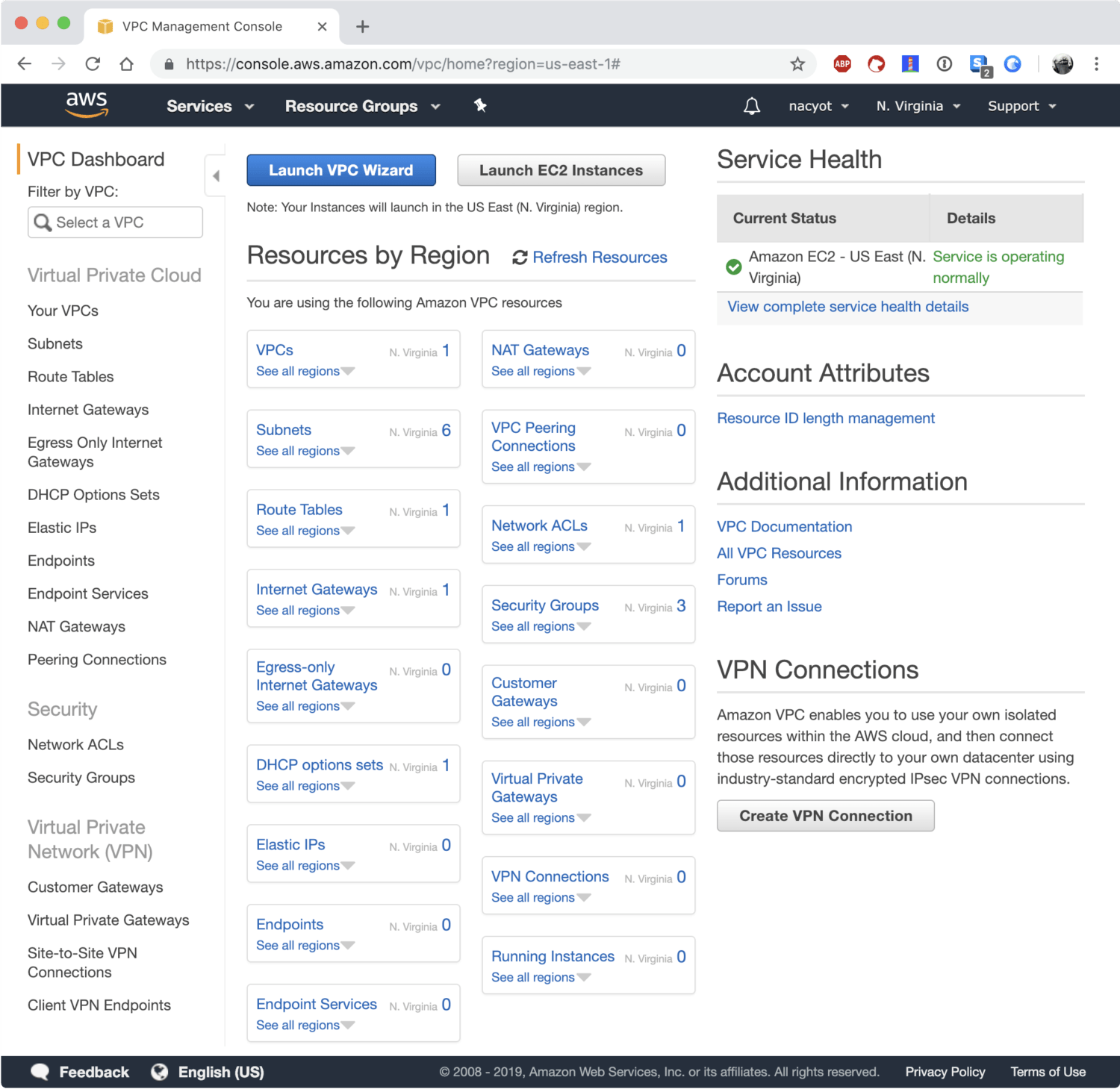Open VPC Dashboard in sidebar
1120x1089 pixels.
point(96,159)
